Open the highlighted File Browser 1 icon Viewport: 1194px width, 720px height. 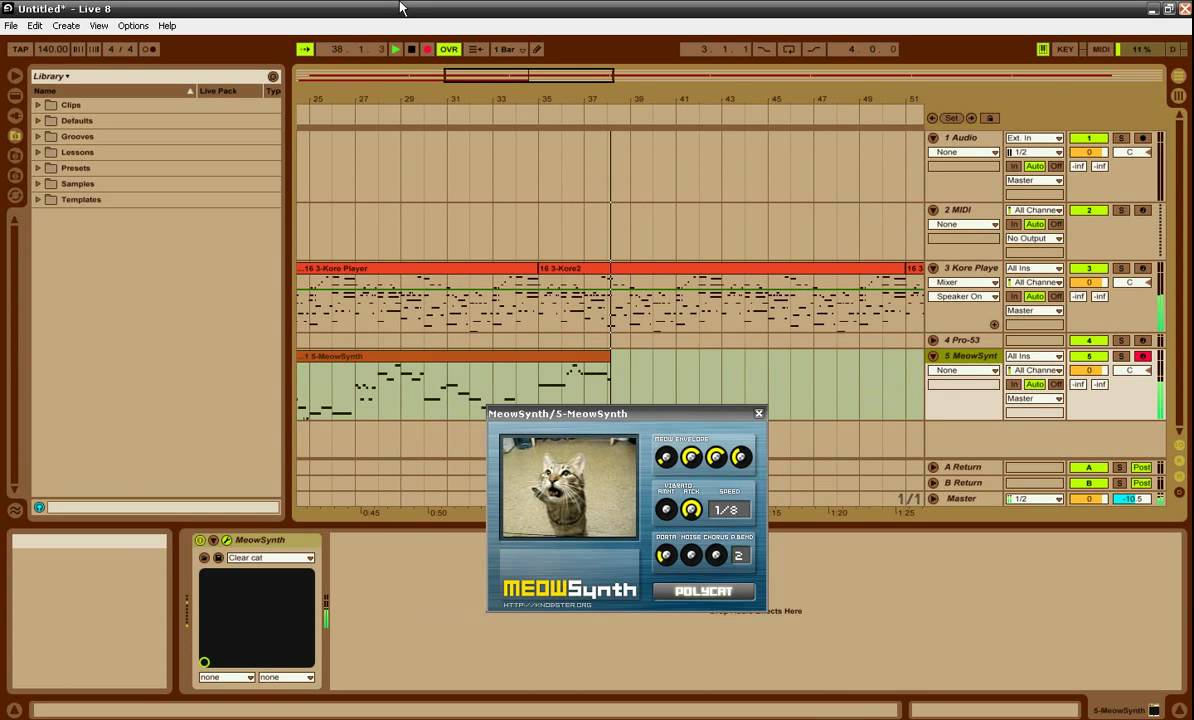(14, 135)
